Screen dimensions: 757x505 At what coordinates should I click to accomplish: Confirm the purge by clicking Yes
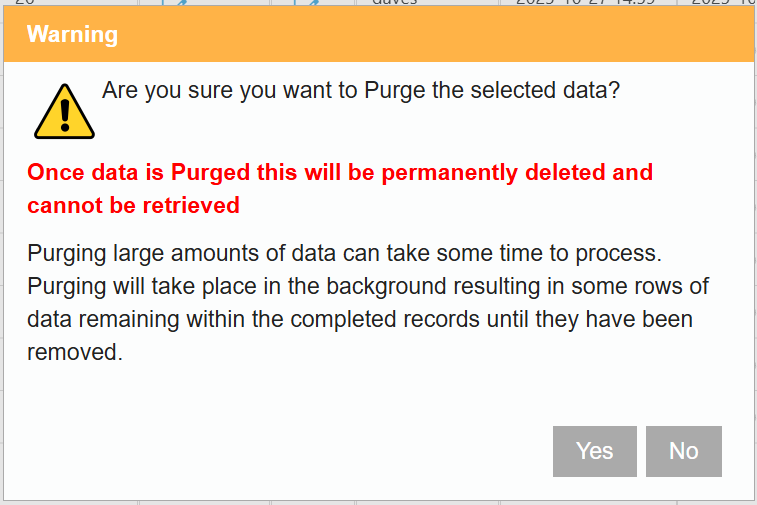tap(594, 451)
